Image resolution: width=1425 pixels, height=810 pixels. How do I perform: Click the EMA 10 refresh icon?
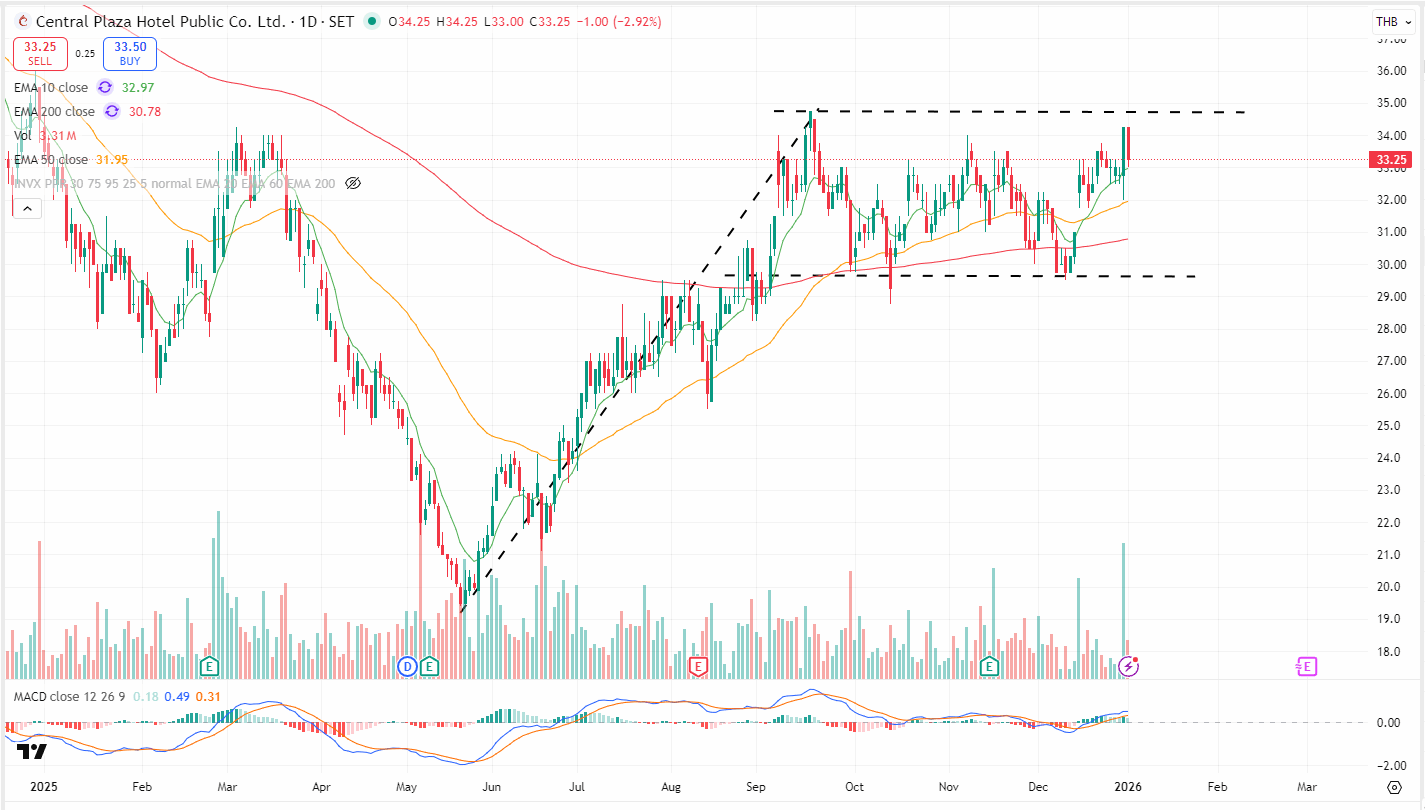(105, 88)
